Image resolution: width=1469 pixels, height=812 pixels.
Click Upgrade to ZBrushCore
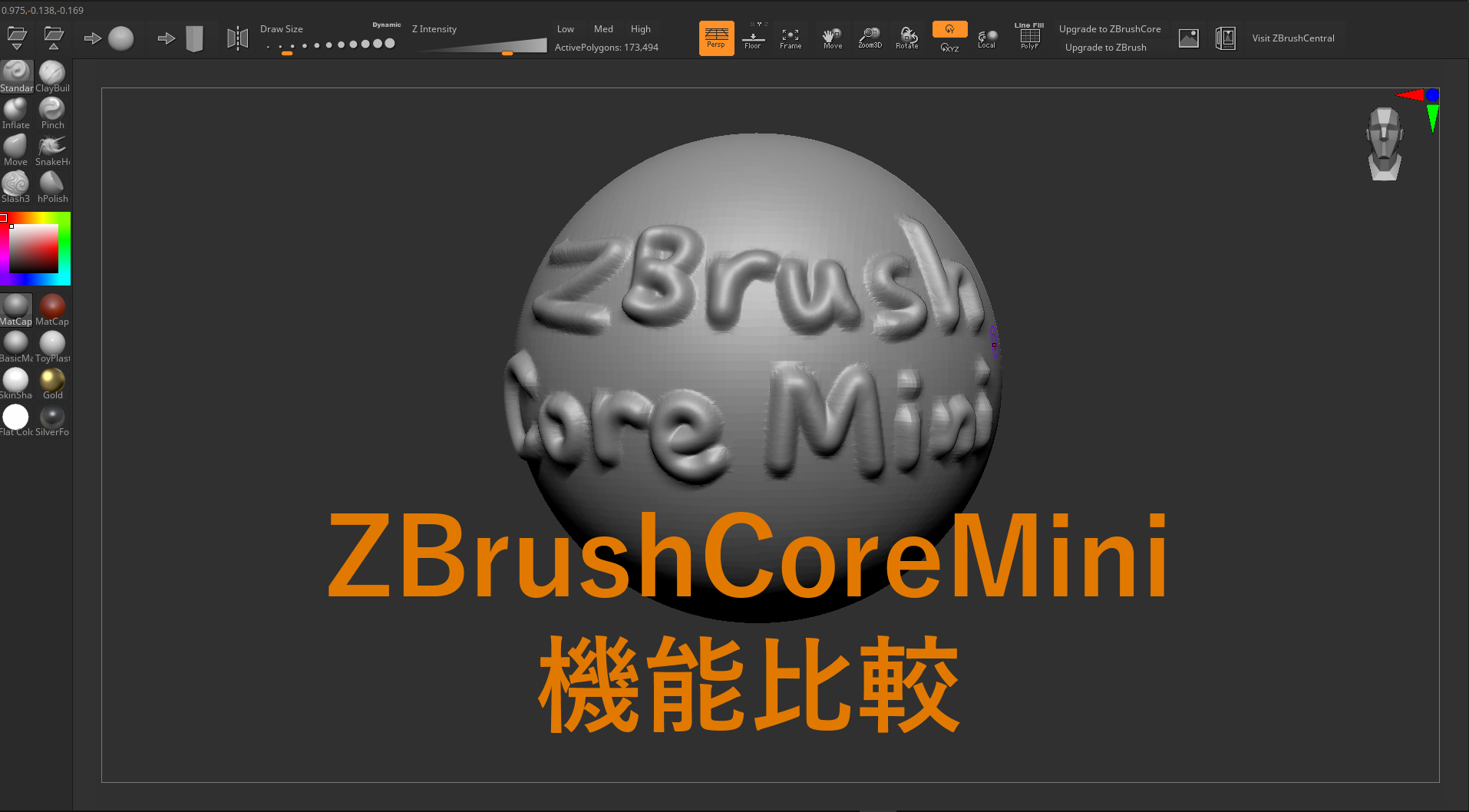(1110, 29)
